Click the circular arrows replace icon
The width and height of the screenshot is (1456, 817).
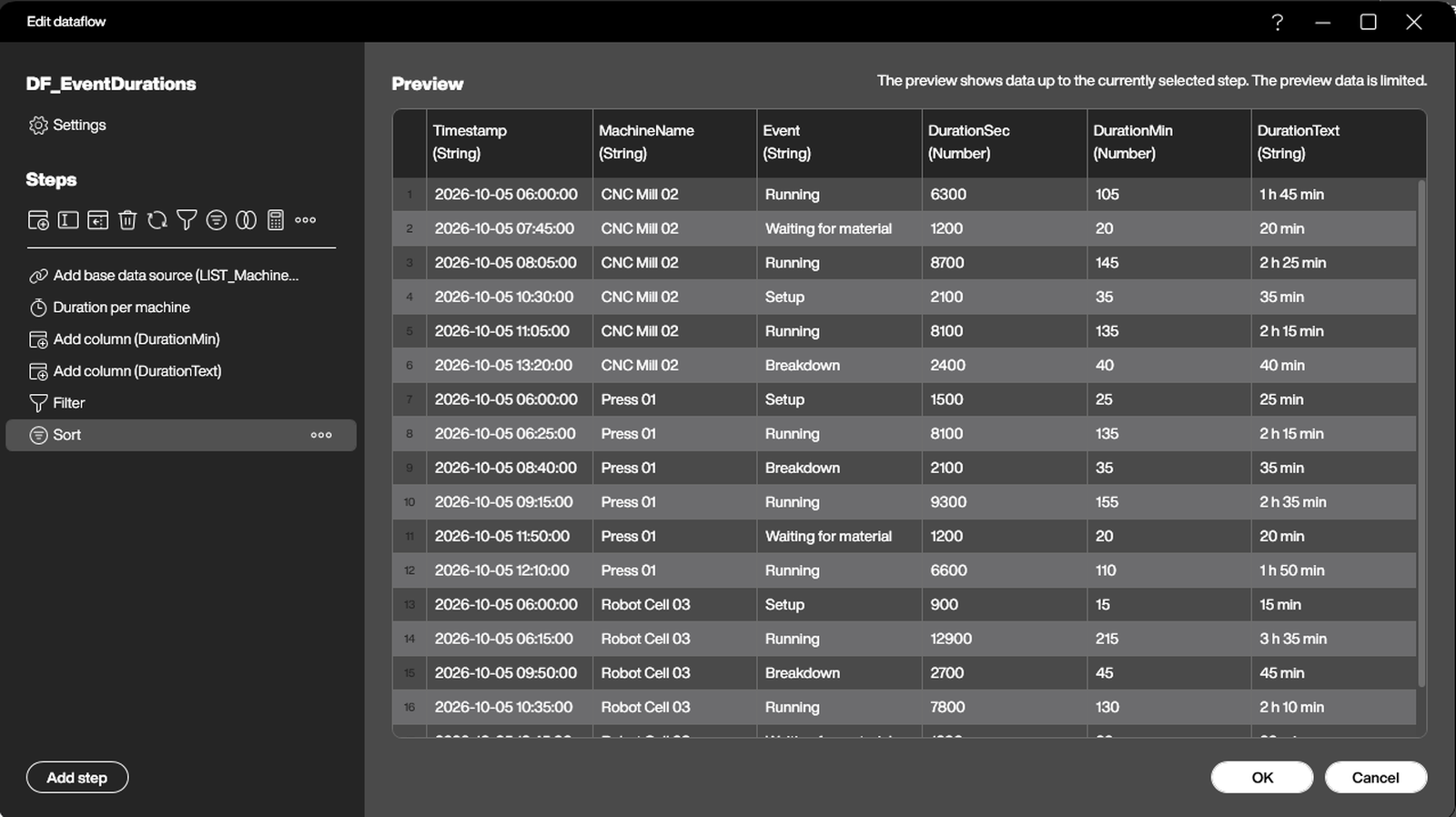pos(157,220)
